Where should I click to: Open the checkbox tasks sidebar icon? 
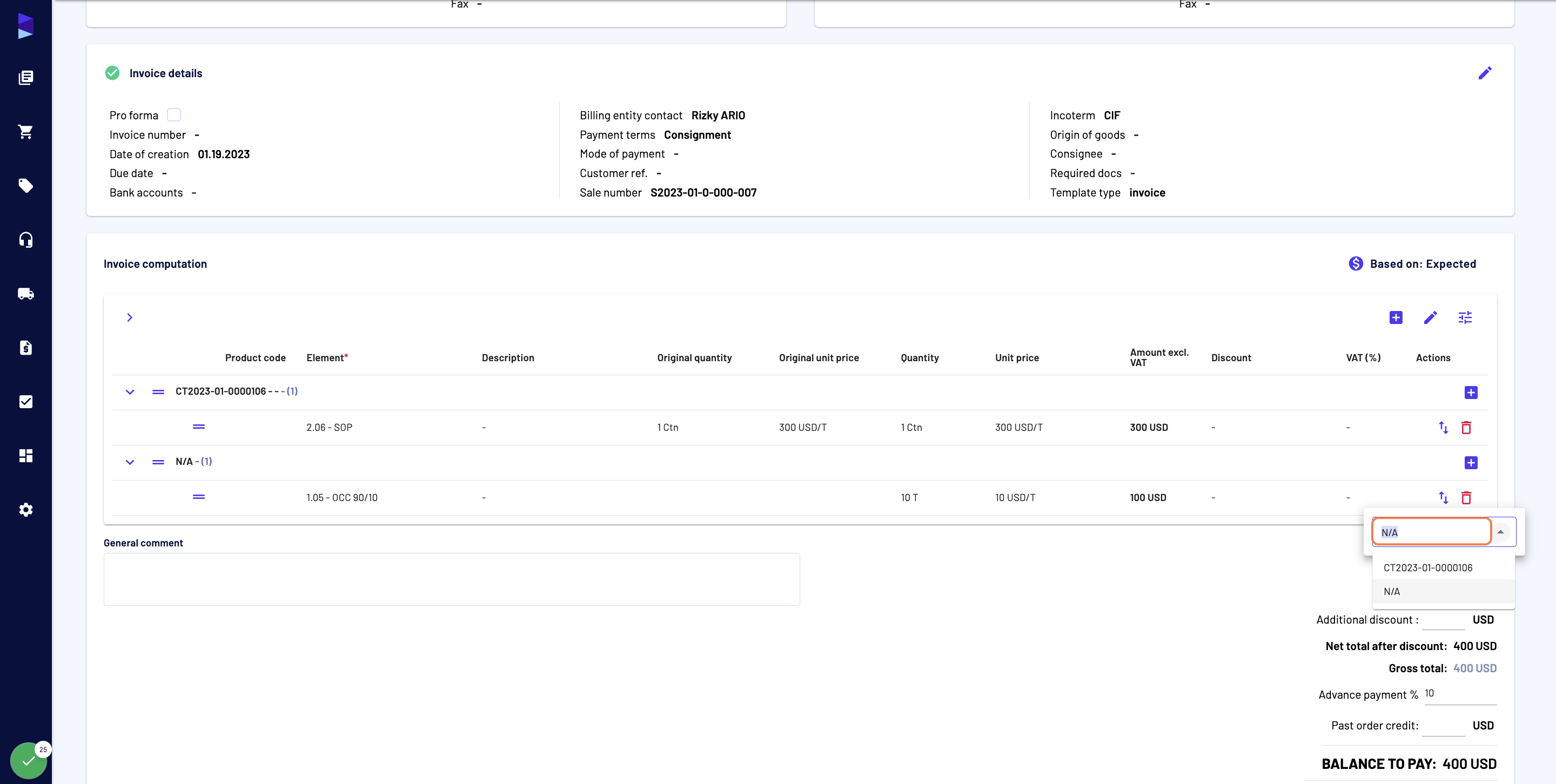coord(25,401)
